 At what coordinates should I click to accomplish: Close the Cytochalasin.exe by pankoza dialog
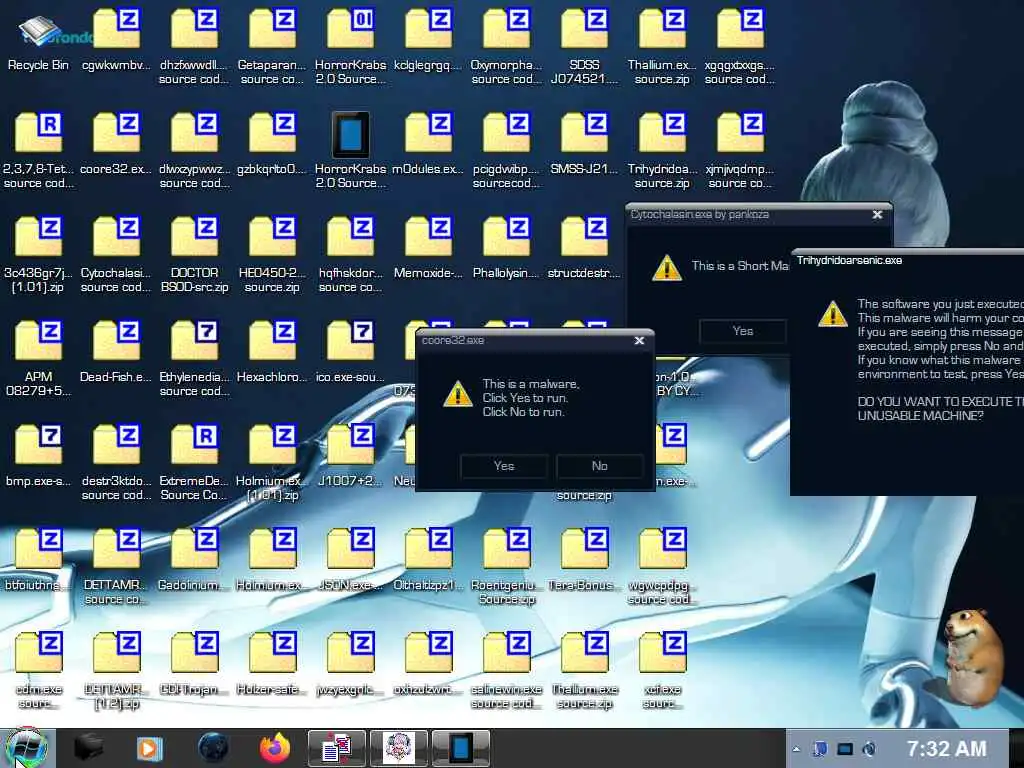[877, 214]
